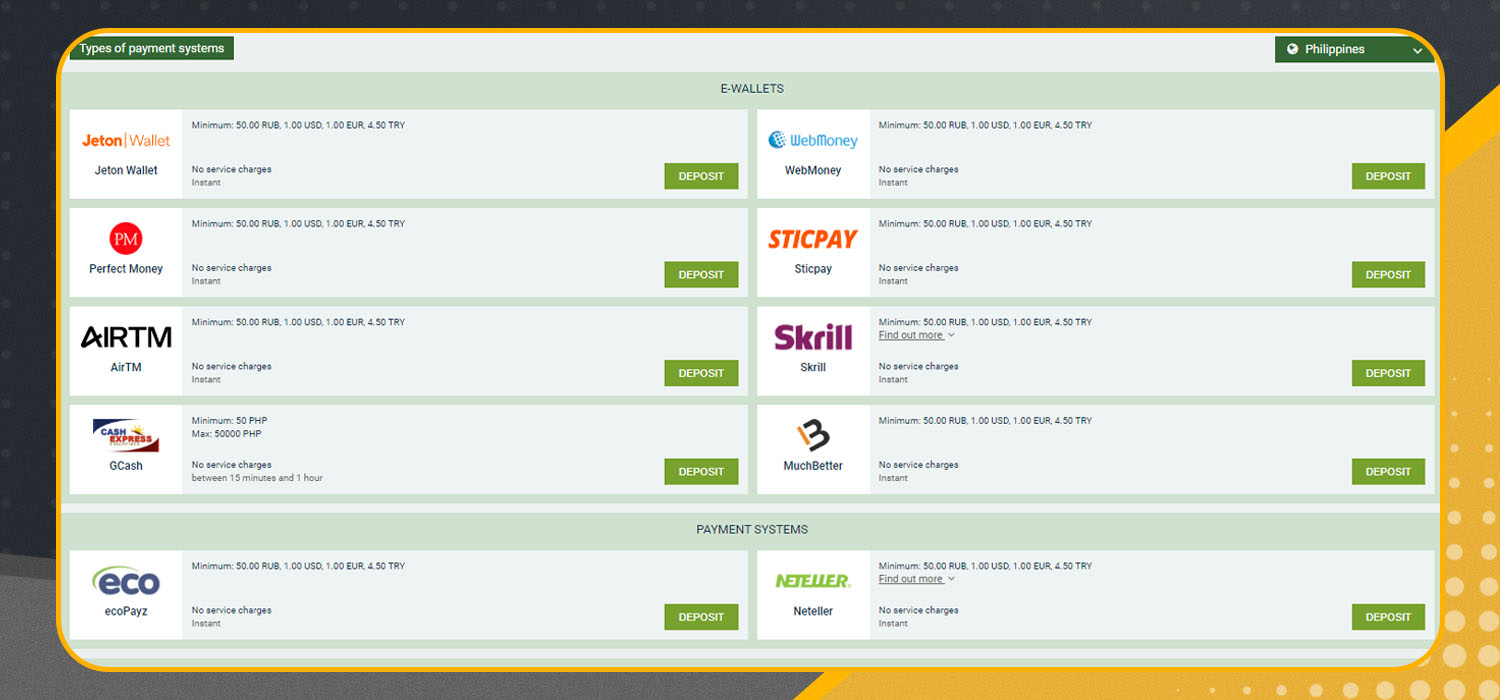Screen dimensions: 1500x700
Task: Click the Skrill logo
Action: click(x=813, y=337)
